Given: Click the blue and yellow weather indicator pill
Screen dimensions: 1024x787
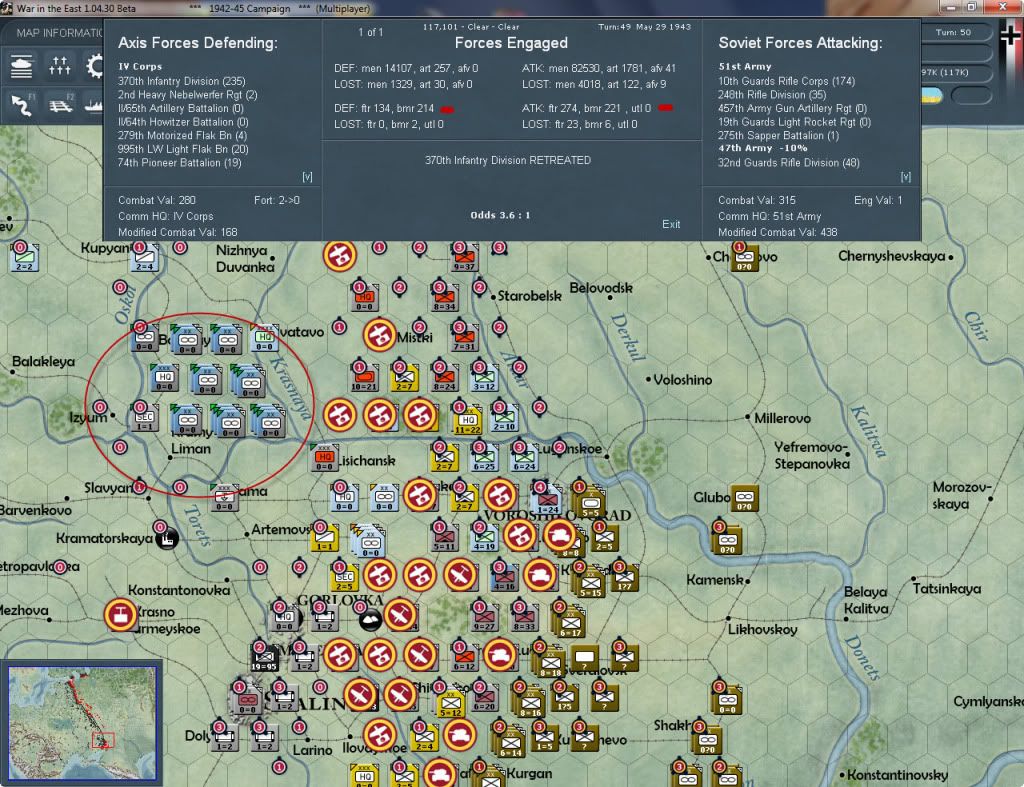Looking at the screenshot, I should (x=932, y=96).
